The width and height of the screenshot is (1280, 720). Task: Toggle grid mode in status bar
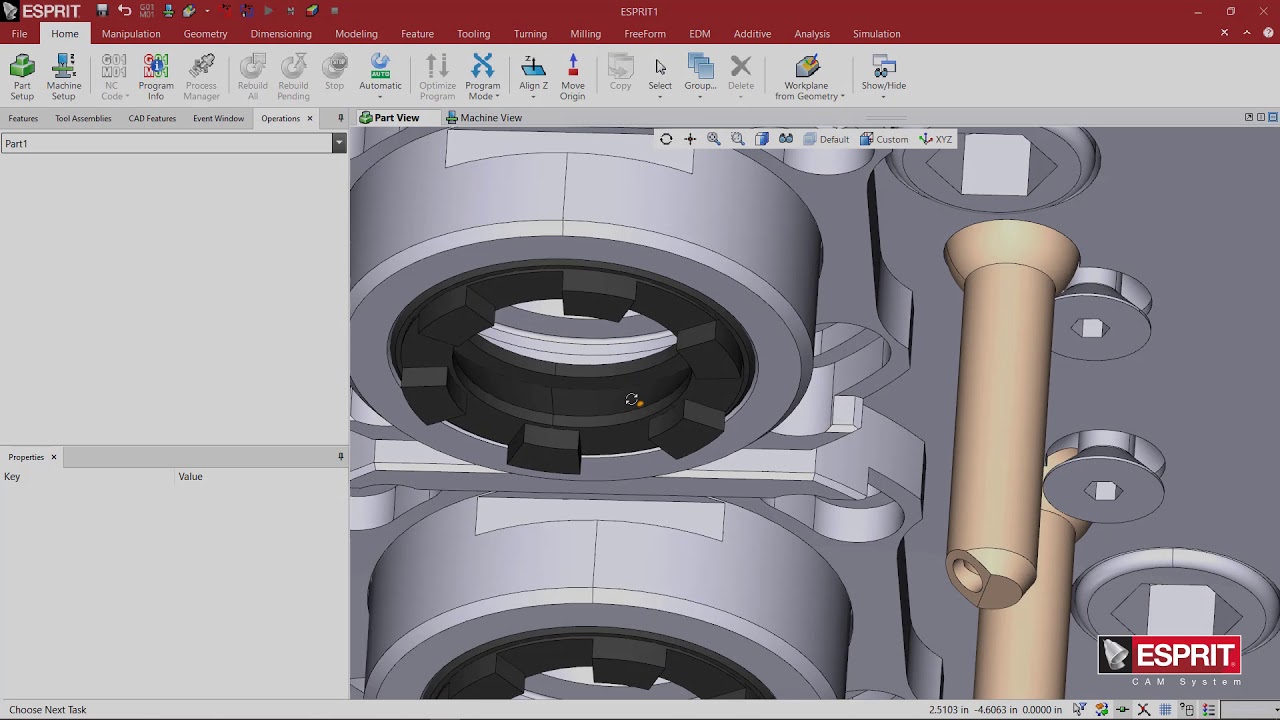(x=1166, y=709)
